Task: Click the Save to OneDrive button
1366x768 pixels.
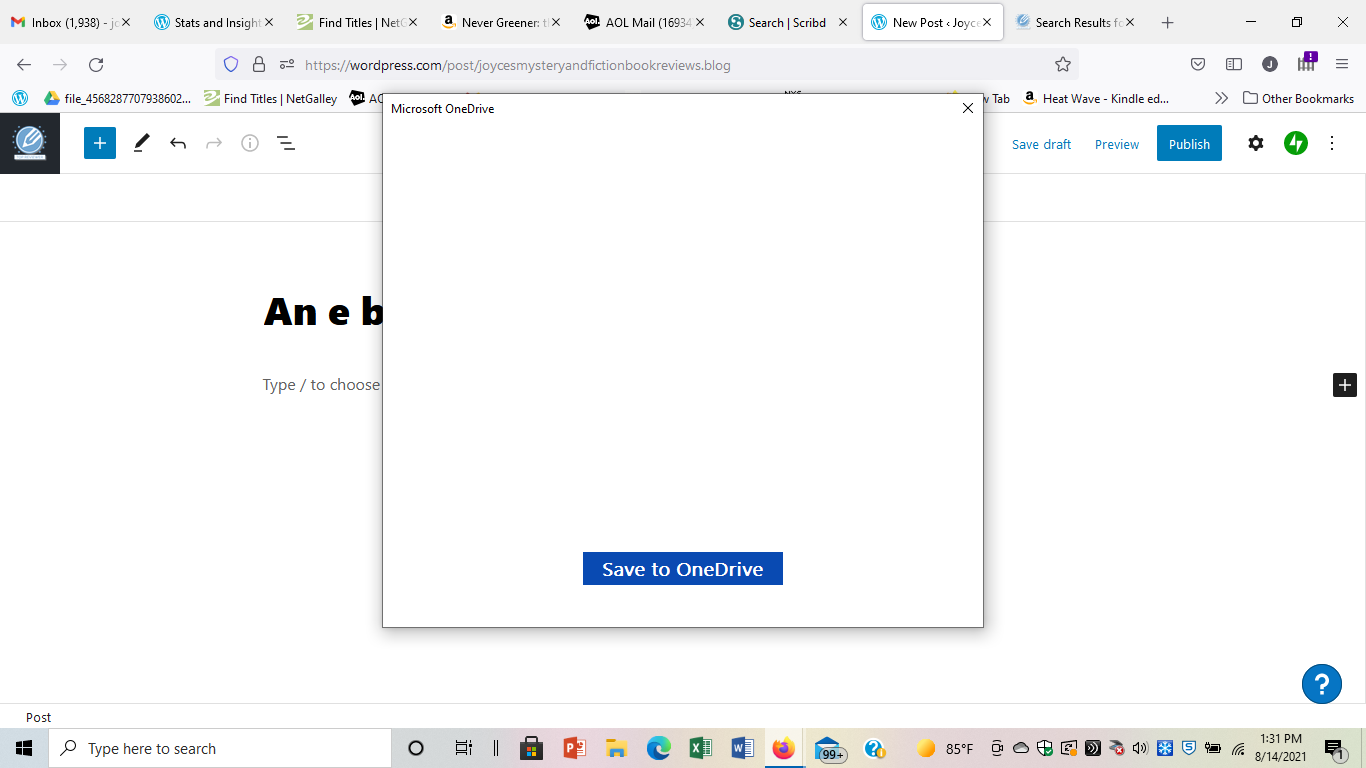Action: pos(682,569)
